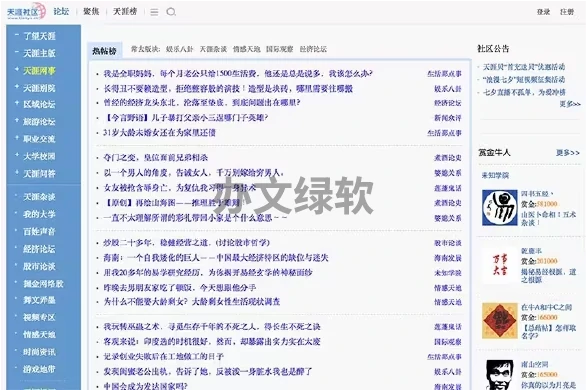Expand the 天涯别院 sidebar section

click(16, 87)
